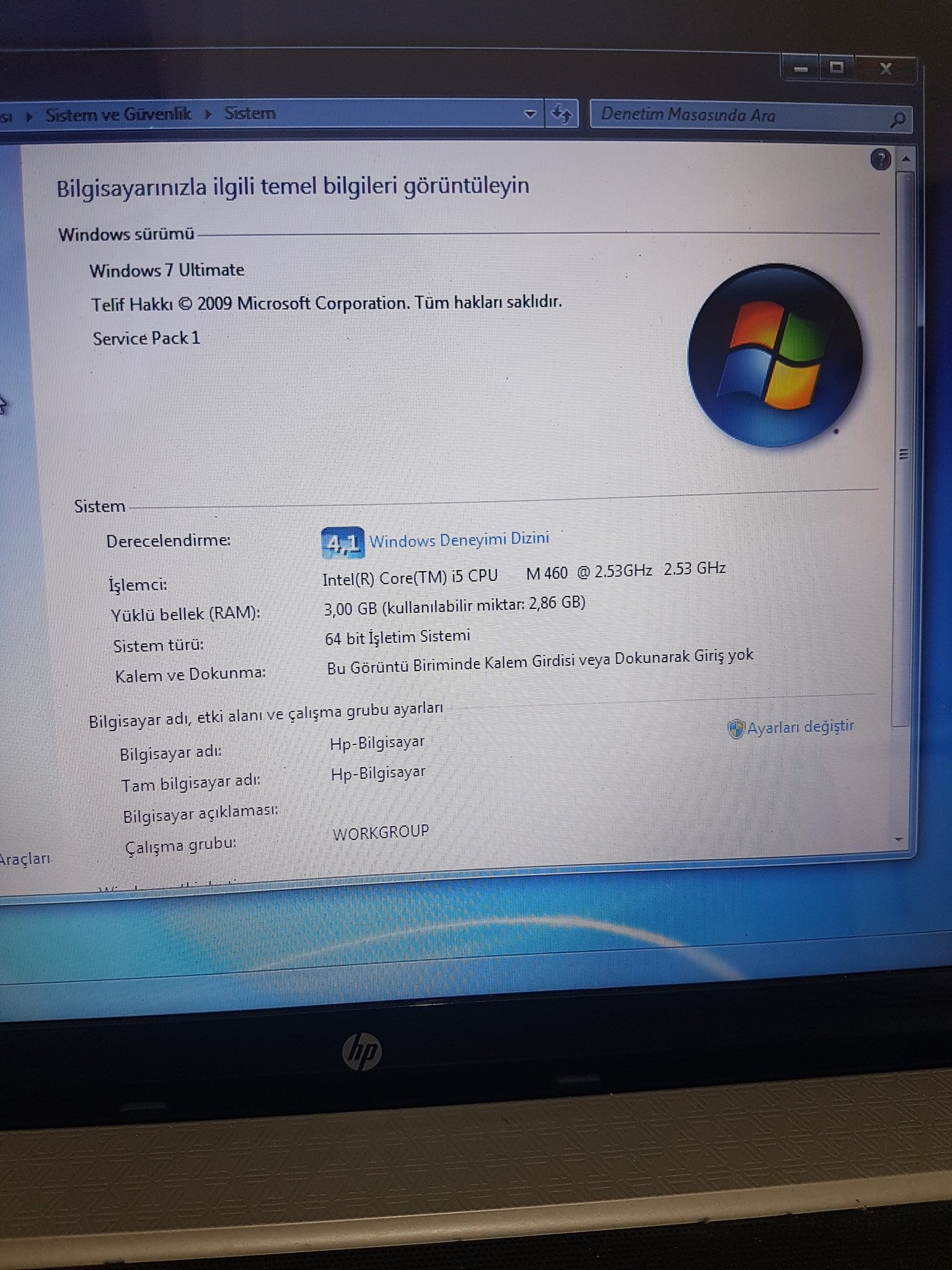Click the refresh button beside address bar
Screen dimensions: 952x1270
(x=562, y=115)
